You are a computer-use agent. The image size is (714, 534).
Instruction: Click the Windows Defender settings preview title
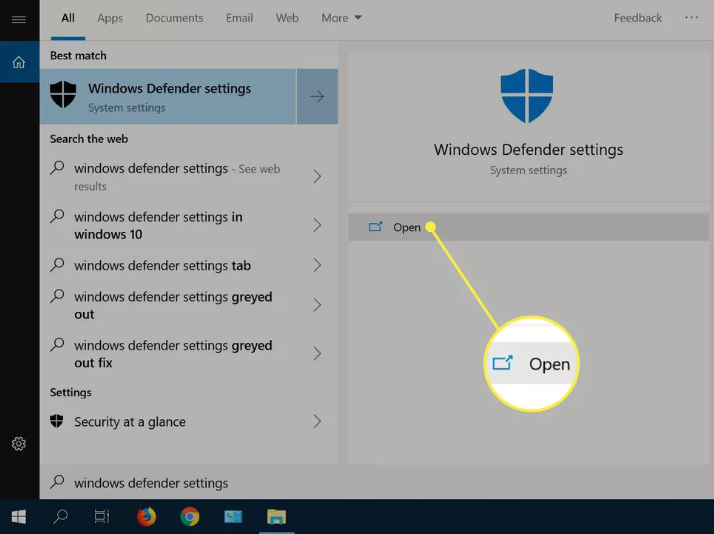tap(528, 150)
